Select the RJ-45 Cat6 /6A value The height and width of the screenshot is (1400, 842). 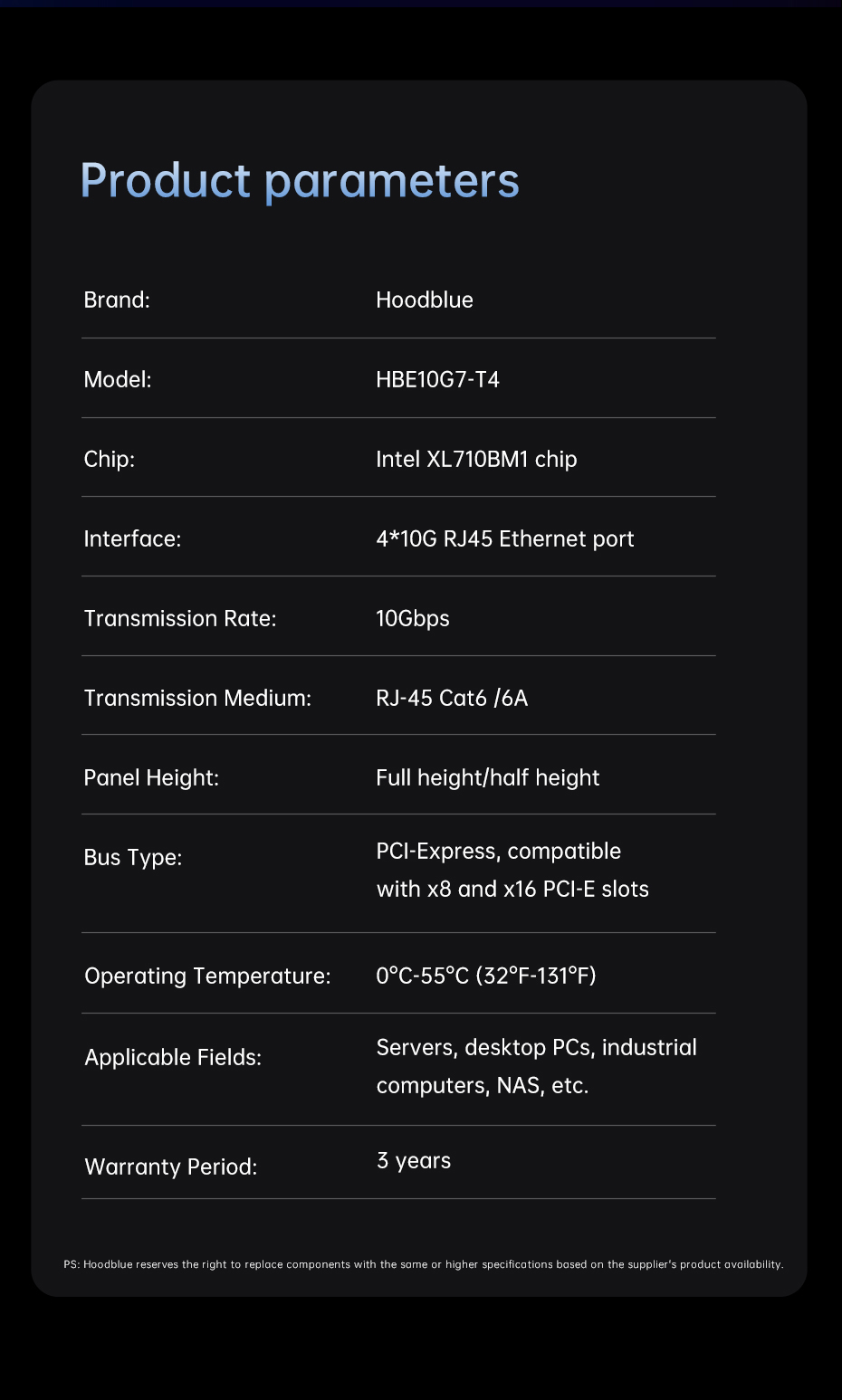452,698
